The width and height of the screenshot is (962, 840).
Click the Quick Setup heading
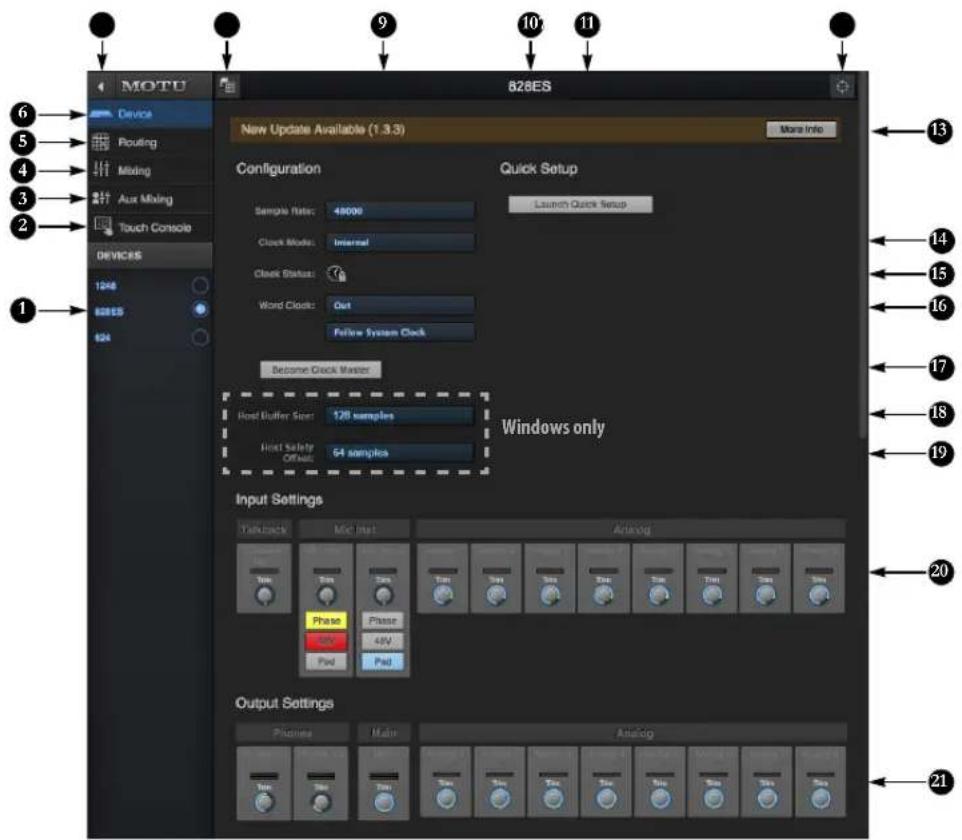pyautogui.click(x=538, y=169)
